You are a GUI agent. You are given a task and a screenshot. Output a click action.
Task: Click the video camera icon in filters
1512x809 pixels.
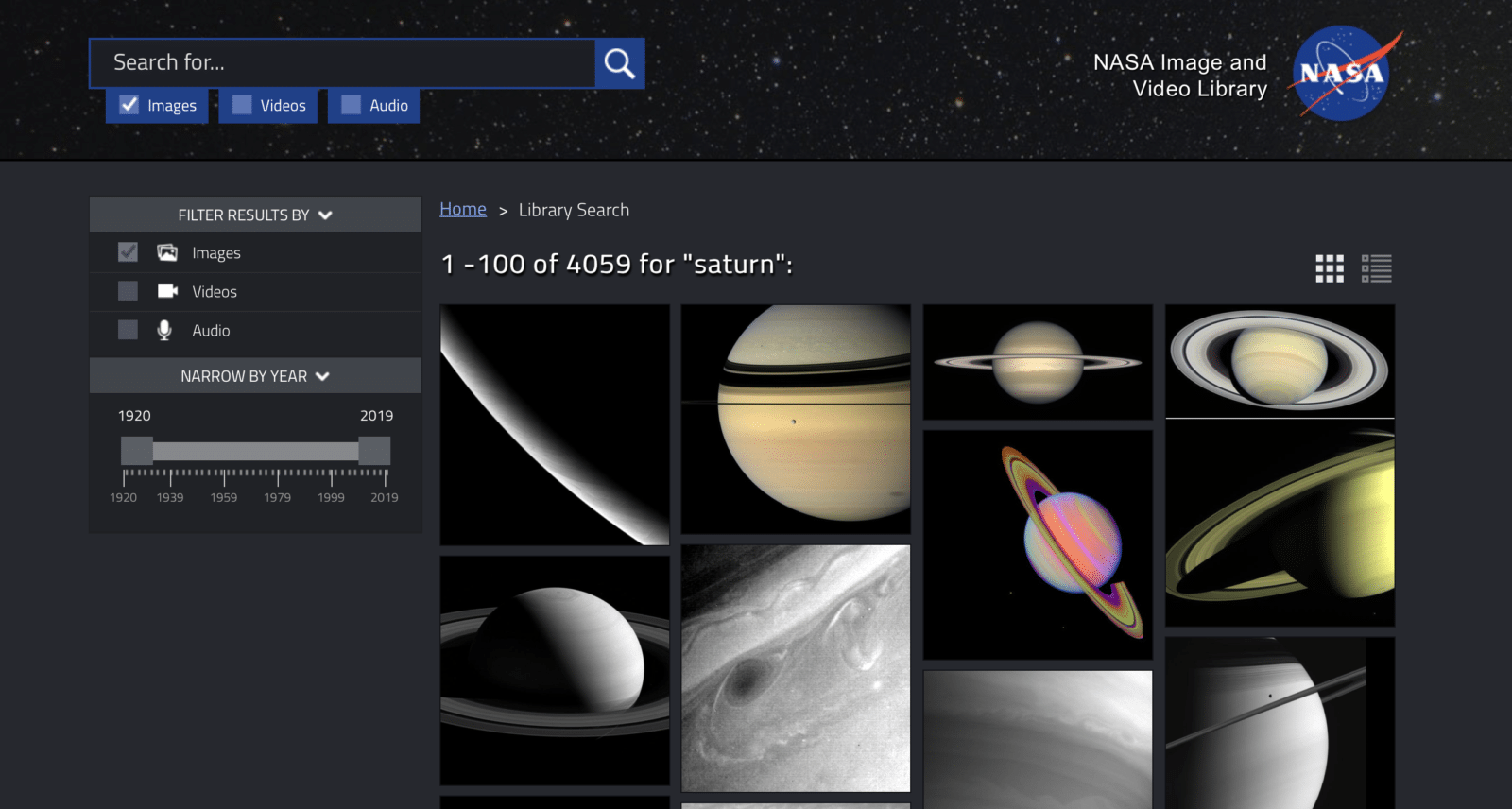tap(167, 291)
